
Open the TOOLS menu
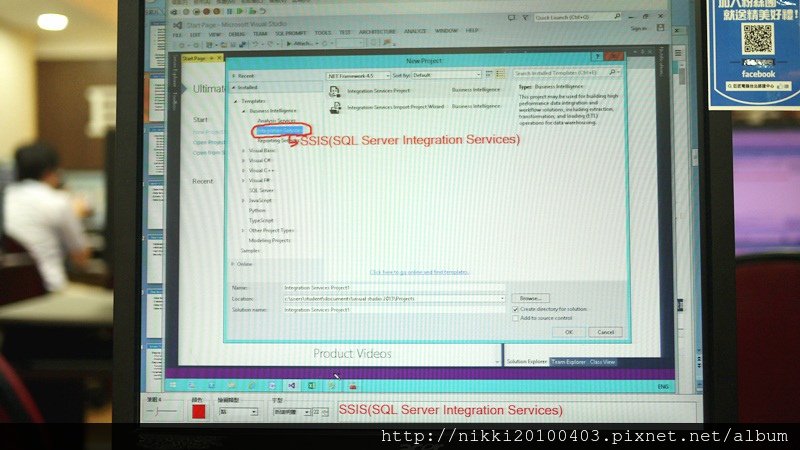[x=322, y=33]
